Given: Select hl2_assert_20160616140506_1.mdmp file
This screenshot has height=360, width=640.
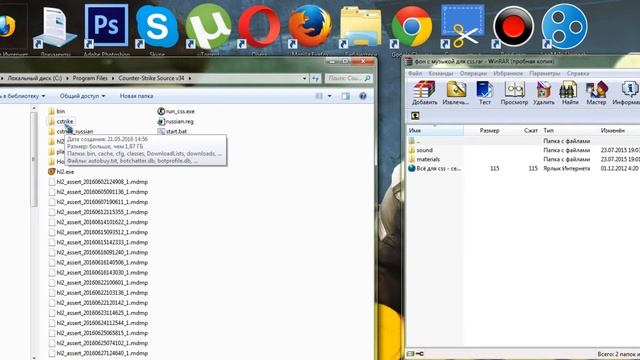Looking at the screenshot, I should (98, 262).
